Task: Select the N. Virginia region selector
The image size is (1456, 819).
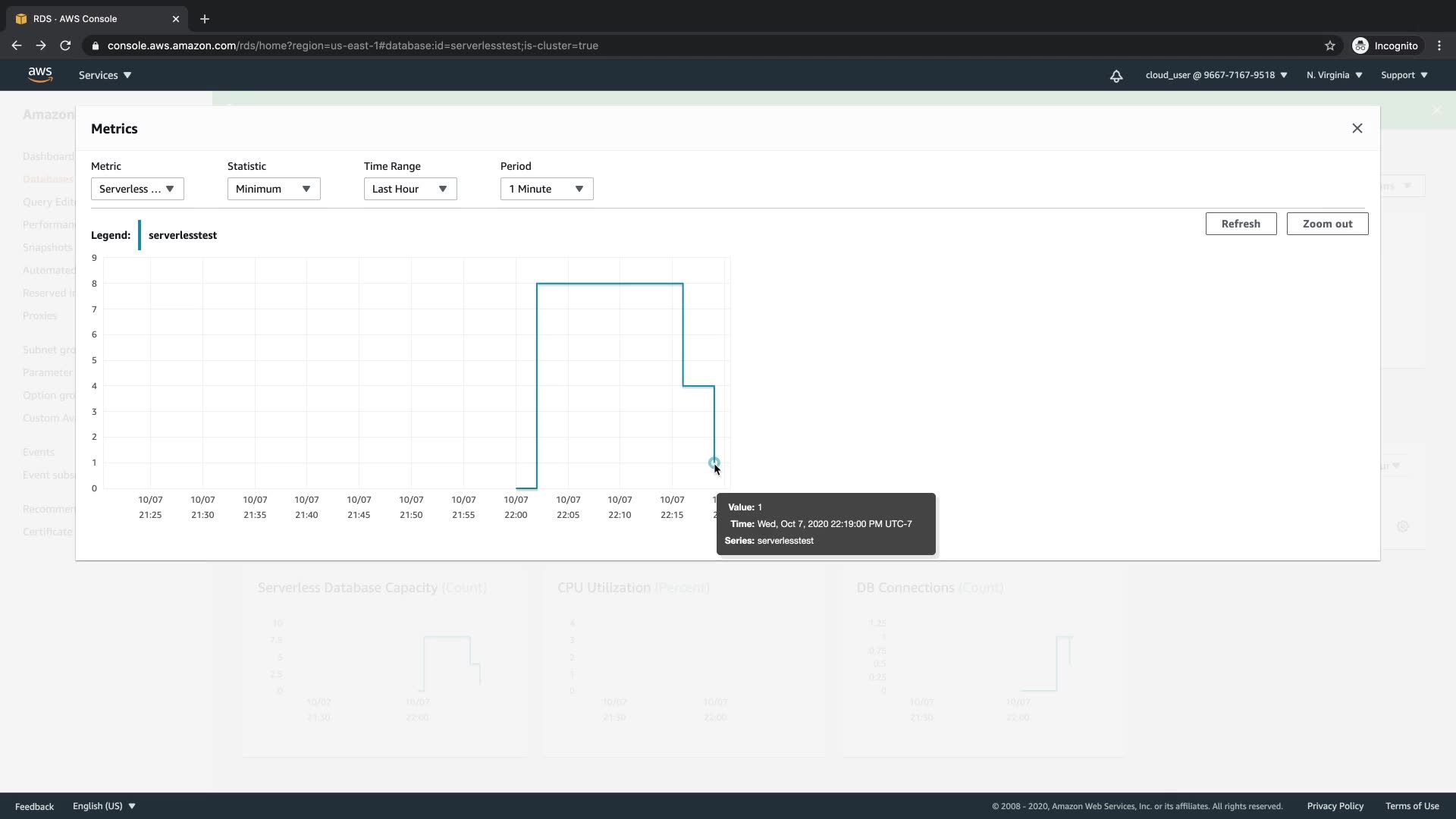Action: click(x=1334, y=75)
